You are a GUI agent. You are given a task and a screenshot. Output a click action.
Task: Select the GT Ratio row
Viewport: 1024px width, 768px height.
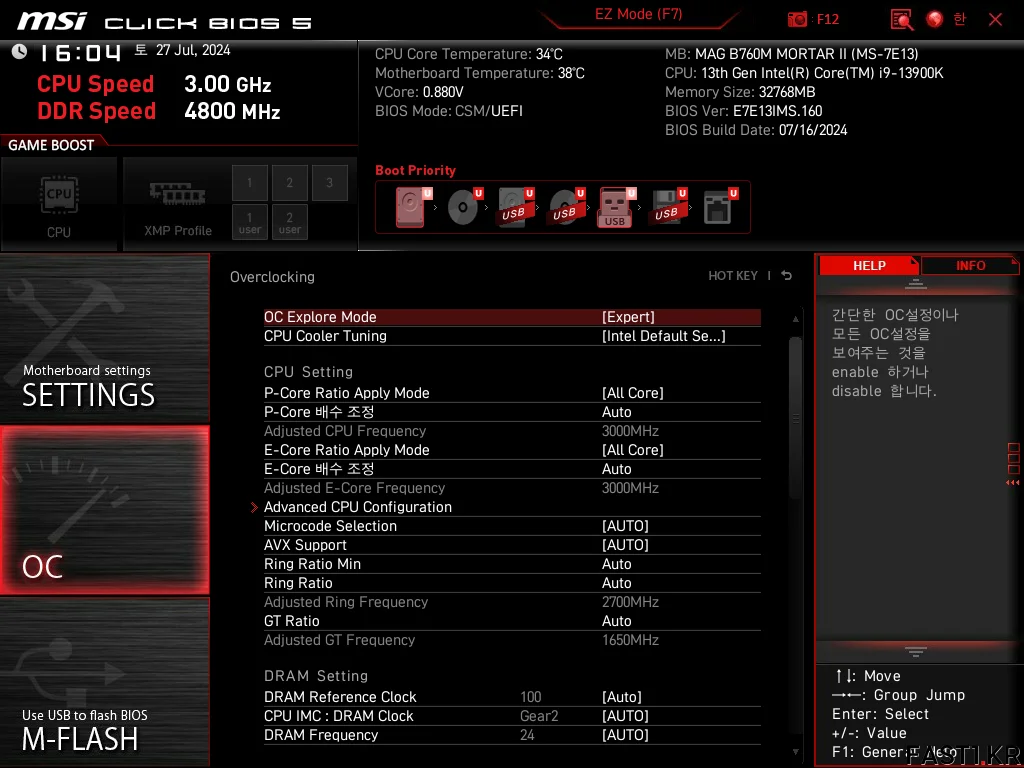coord(512,621)
